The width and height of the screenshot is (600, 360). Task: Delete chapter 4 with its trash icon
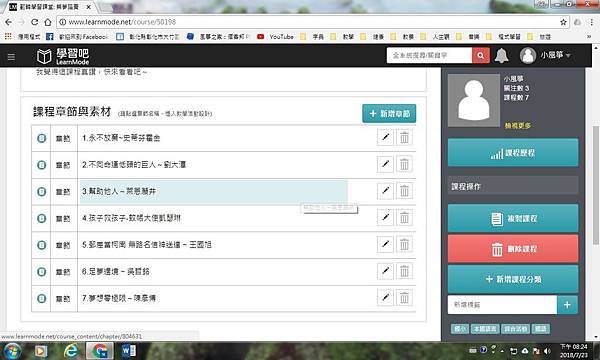coord(404,218)
